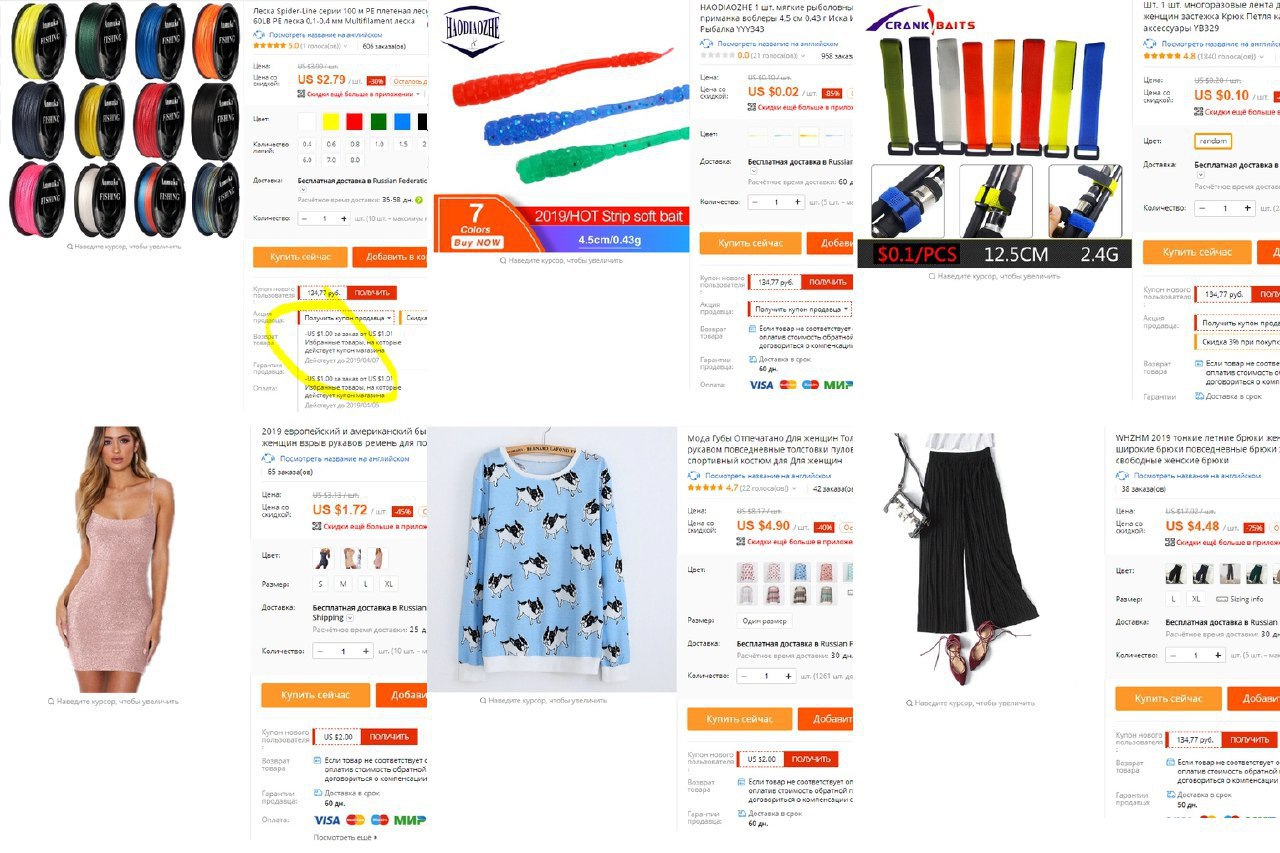Click the translate icon beside the HAODIAOZHE bait title

click(707, 45)
